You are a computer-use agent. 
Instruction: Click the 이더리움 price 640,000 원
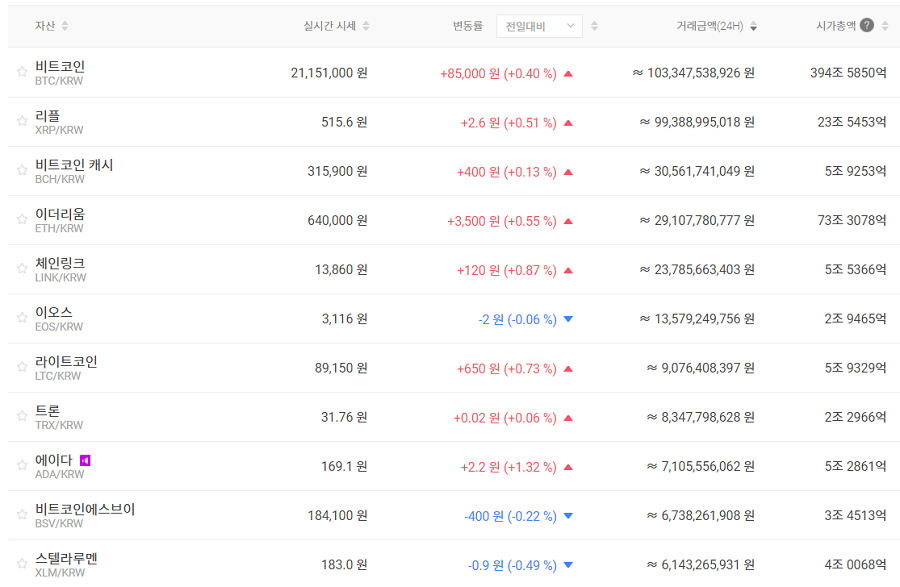click(x=338, y=220)
